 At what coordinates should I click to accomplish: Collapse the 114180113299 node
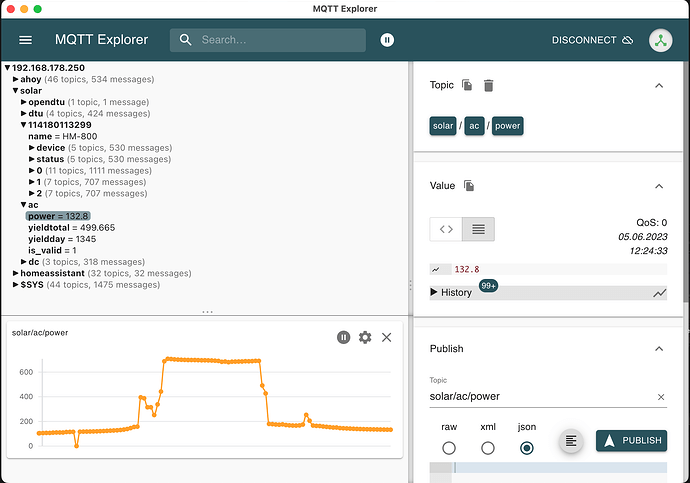(24, 125)
